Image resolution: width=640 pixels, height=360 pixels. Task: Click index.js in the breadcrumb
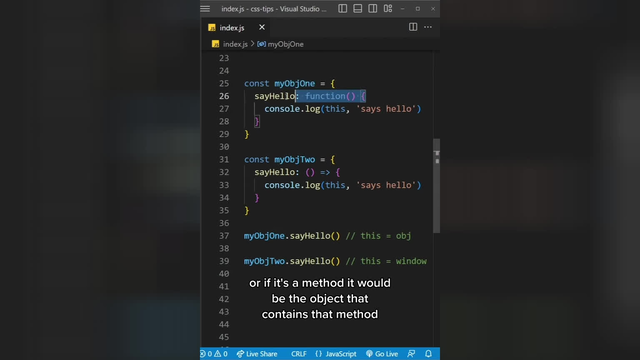pos(235,44)
